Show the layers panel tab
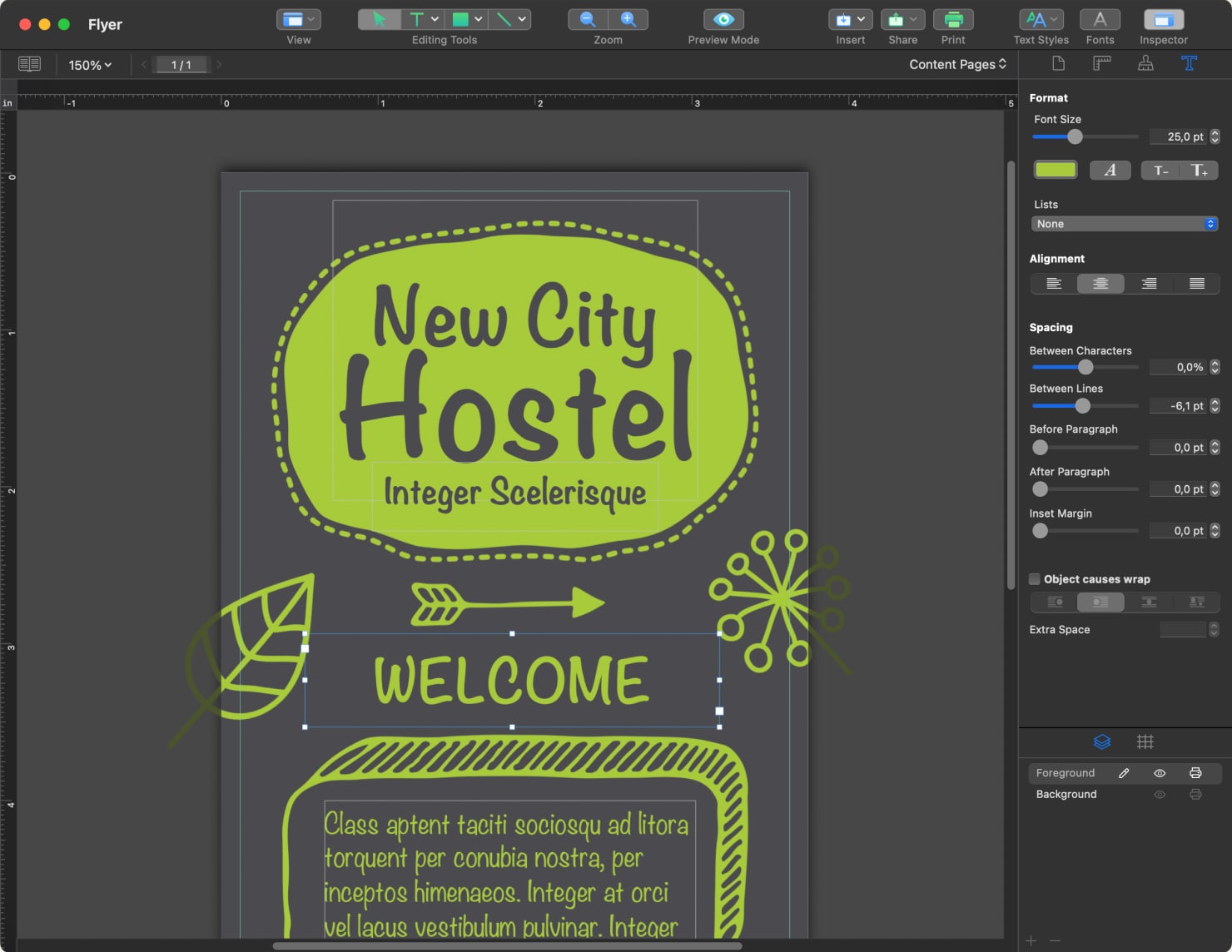 [x=1102, y=741]
